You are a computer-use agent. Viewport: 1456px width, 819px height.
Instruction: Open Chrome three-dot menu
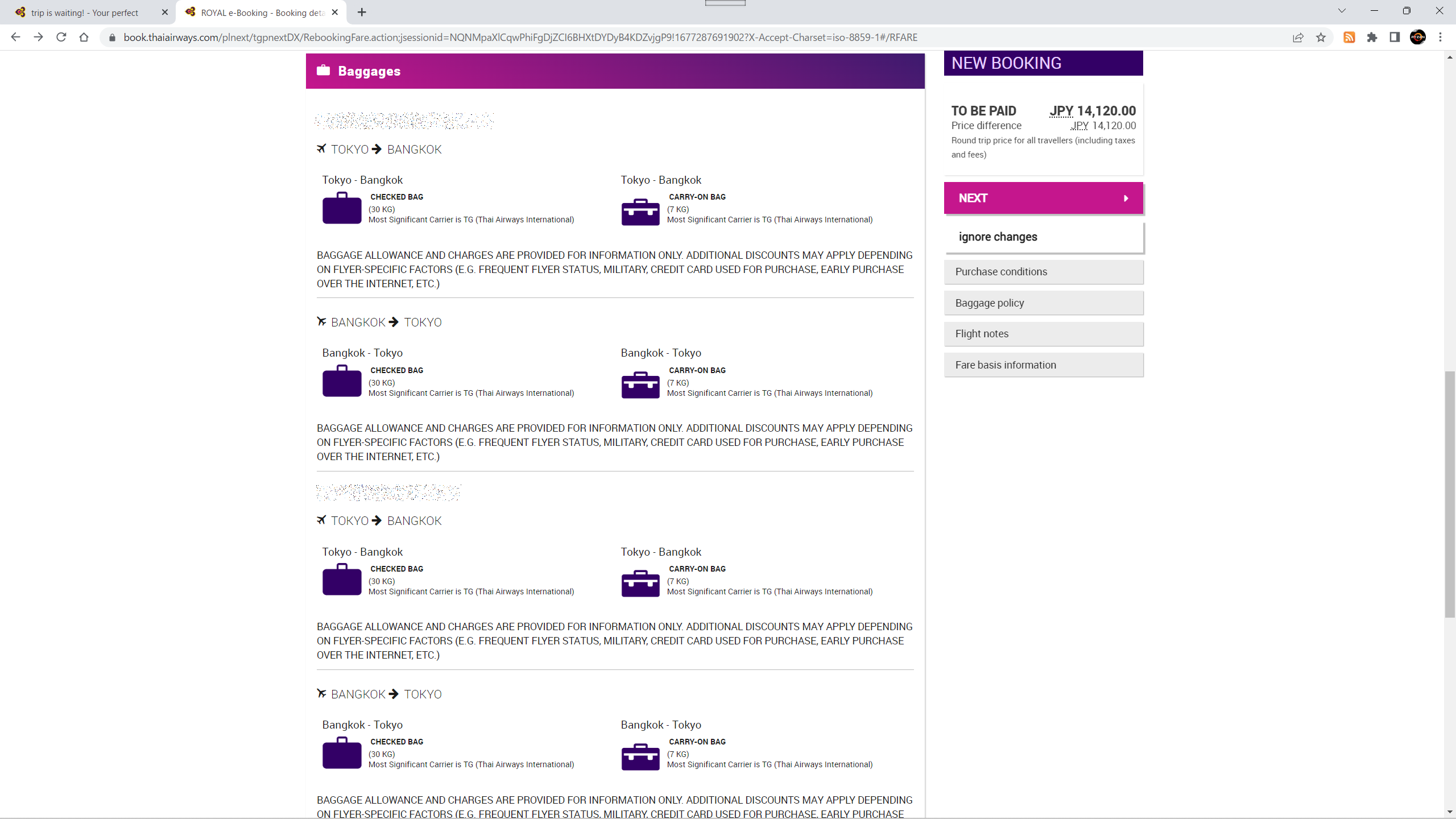click(1441, 38)
